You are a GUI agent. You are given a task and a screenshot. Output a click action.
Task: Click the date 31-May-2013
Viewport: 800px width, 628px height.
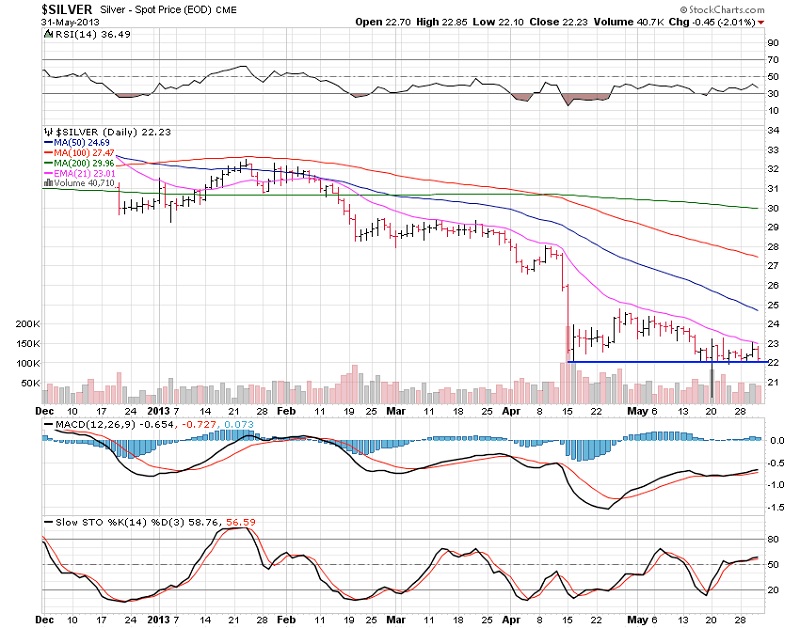70,22
